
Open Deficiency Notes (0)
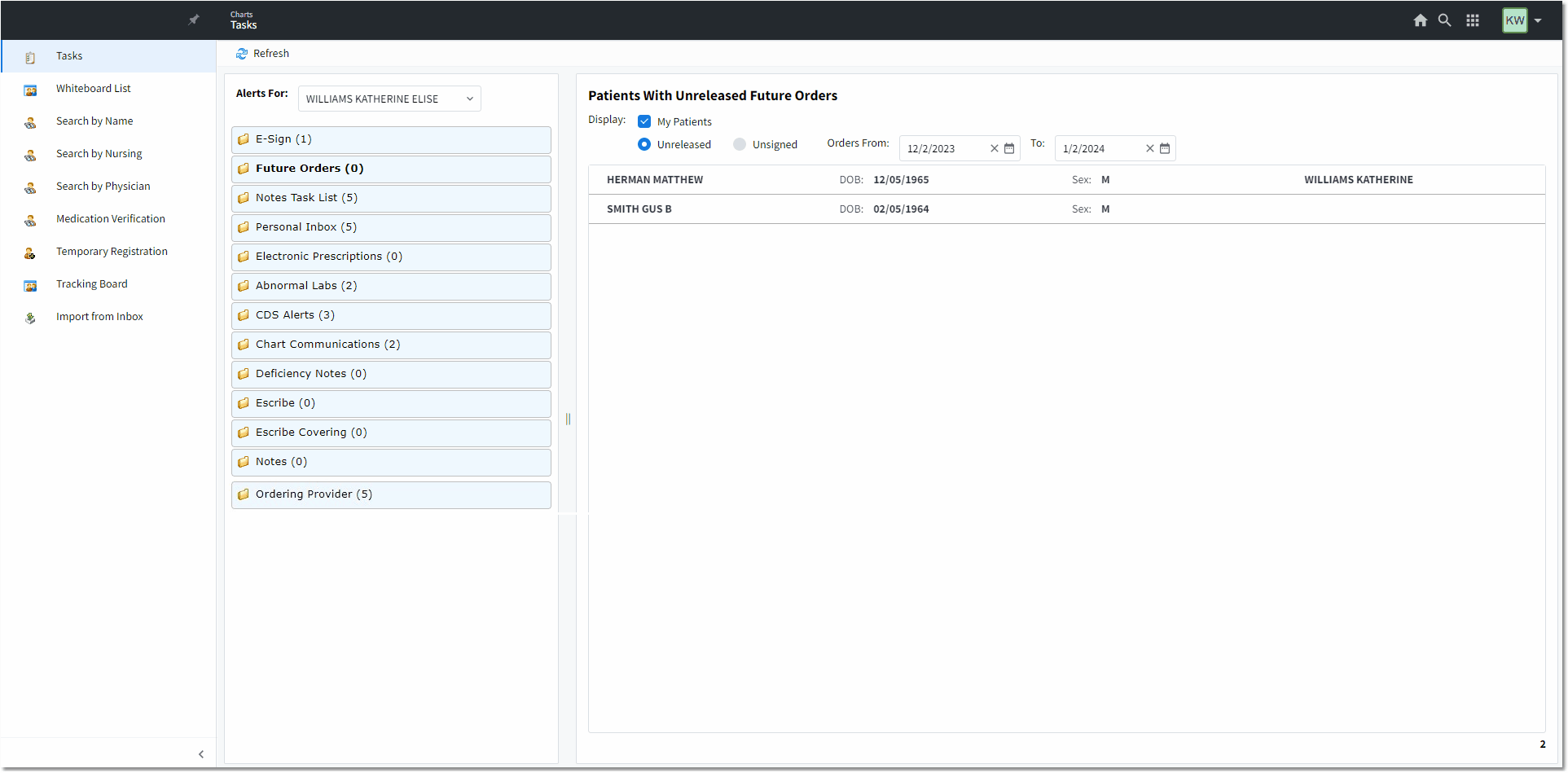tap(391, 374)
